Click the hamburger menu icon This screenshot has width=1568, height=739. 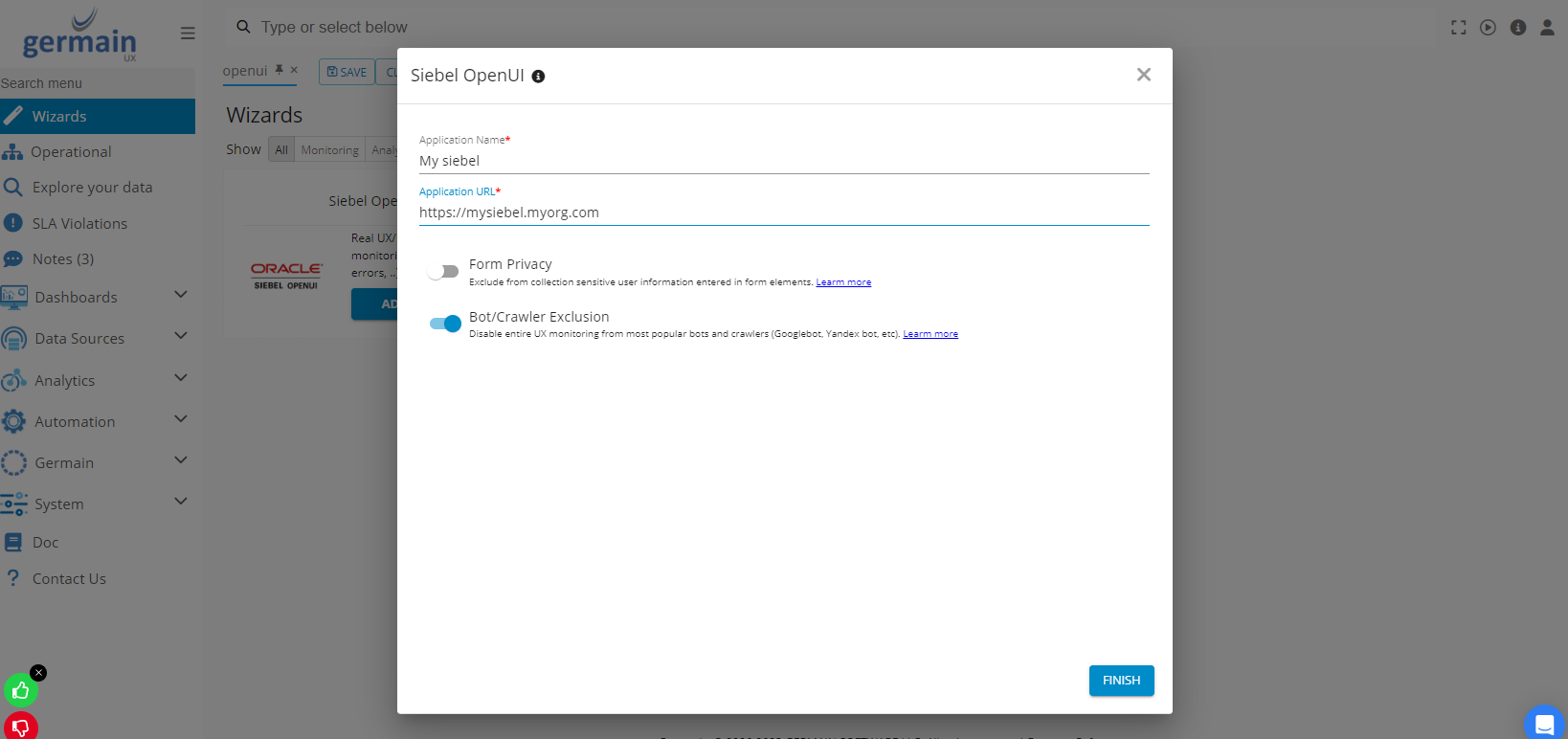[x=188, y=34]
